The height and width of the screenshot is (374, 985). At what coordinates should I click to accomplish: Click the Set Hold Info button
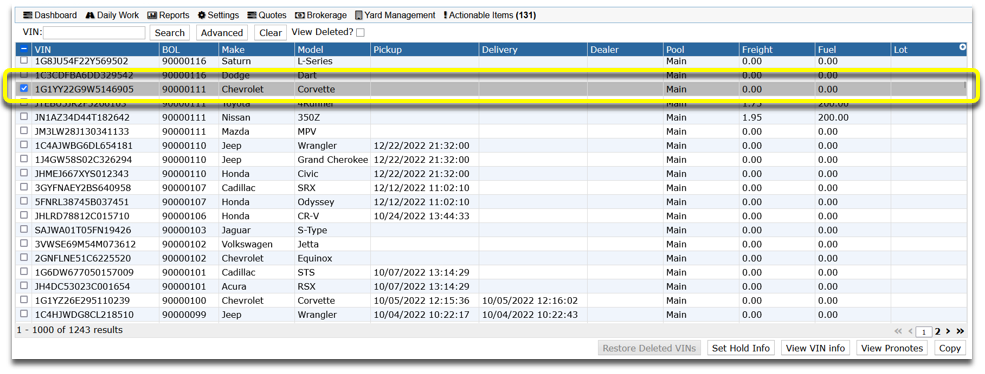point(741,348)
